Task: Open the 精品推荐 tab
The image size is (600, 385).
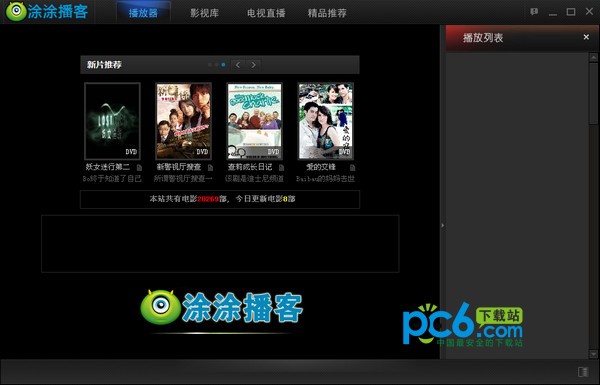Action: [x=327, y=13]
